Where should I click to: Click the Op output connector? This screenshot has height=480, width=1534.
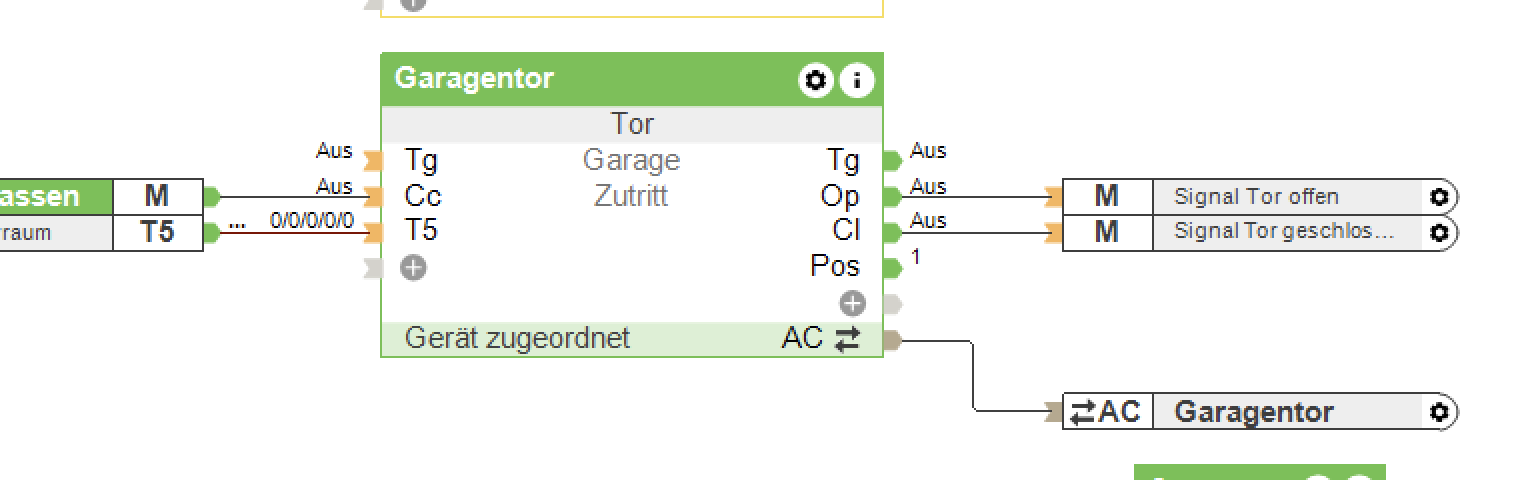(x=892, y=196)
